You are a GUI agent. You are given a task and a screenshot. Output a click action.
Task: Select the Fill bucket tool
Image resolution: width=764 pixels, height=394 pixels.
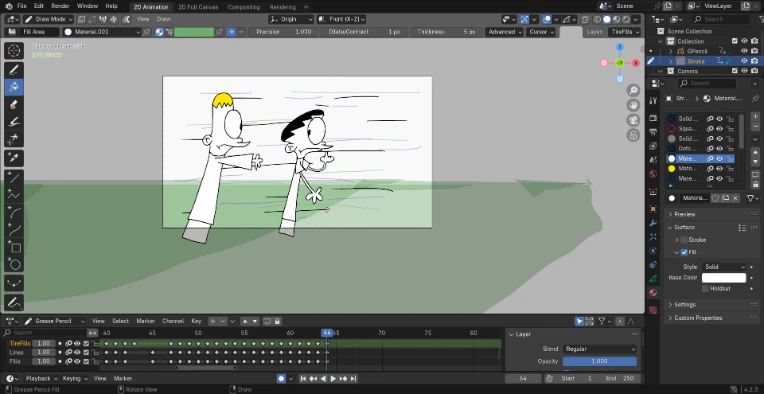[x=14, y=87]
